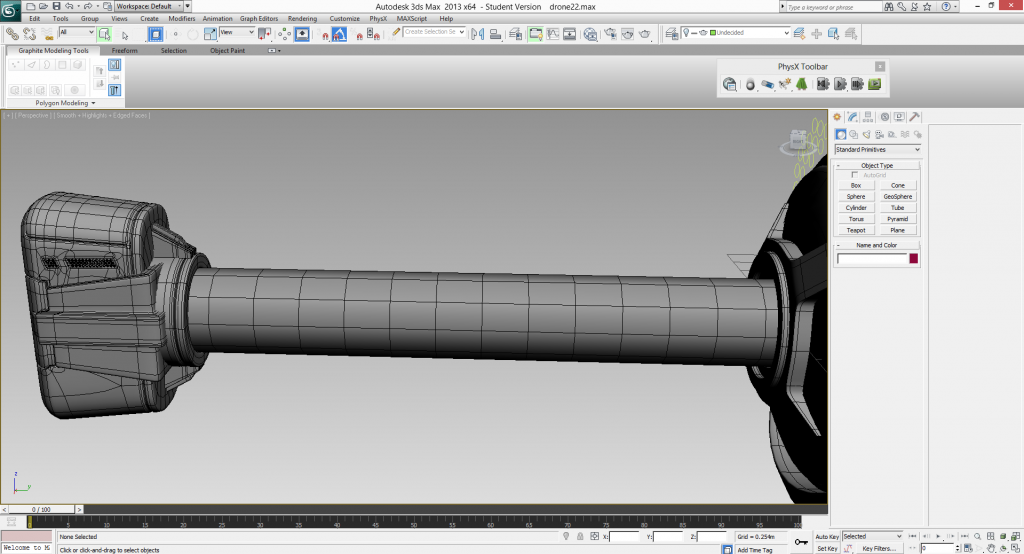Enable the AutoGrid checkbox
The height and width of the screenshot is (554, 1024).
click(x=854, y=175)
